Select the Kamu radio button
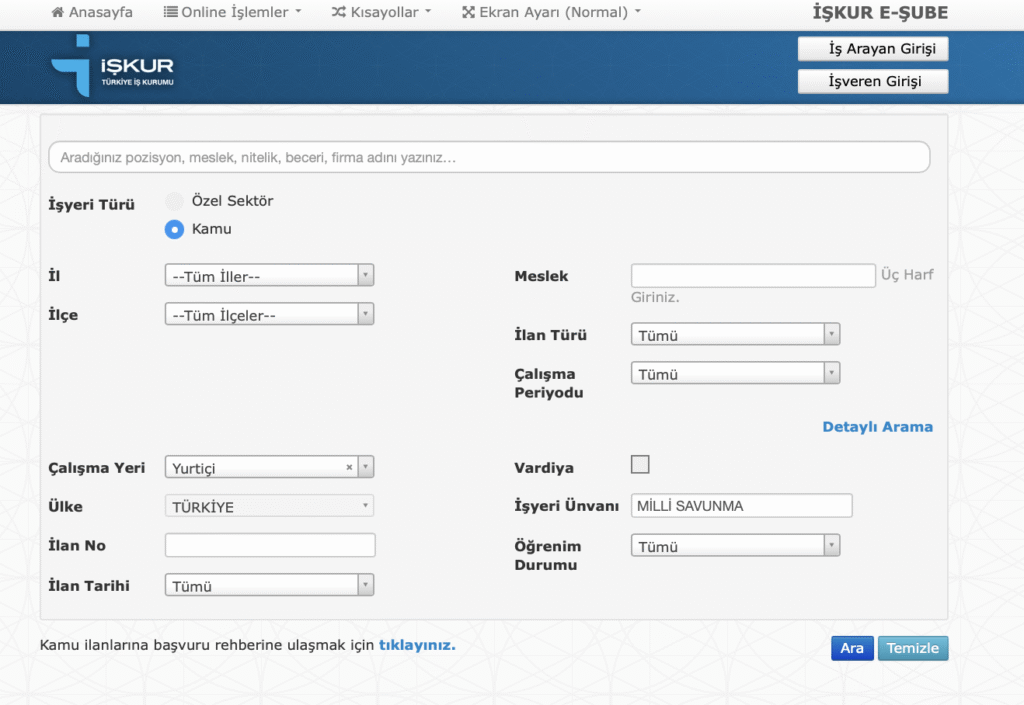This screenshot has width=1024, height=705. [x=174, y=229]
